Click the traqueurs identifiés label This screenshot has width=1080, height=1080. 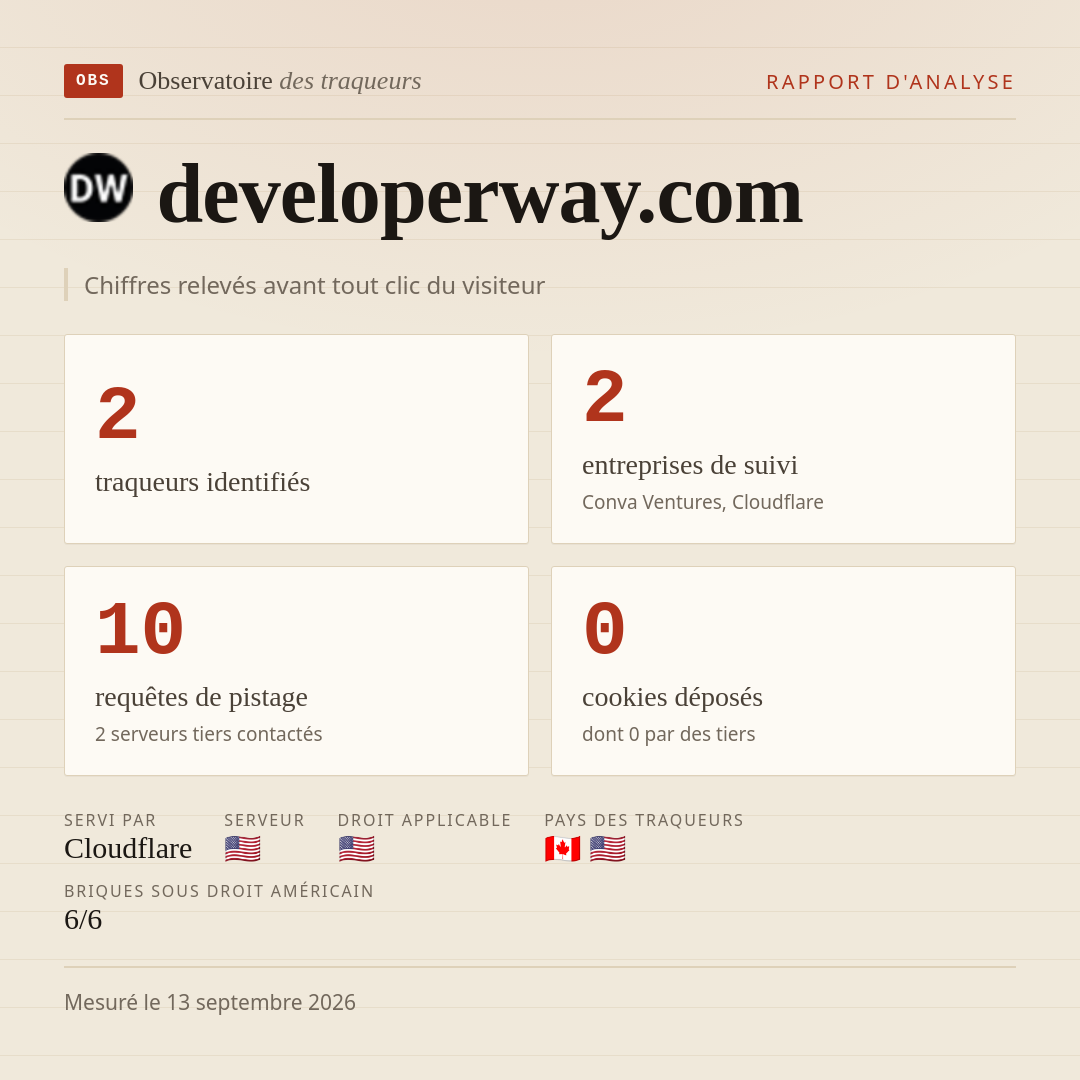(202, 482)
